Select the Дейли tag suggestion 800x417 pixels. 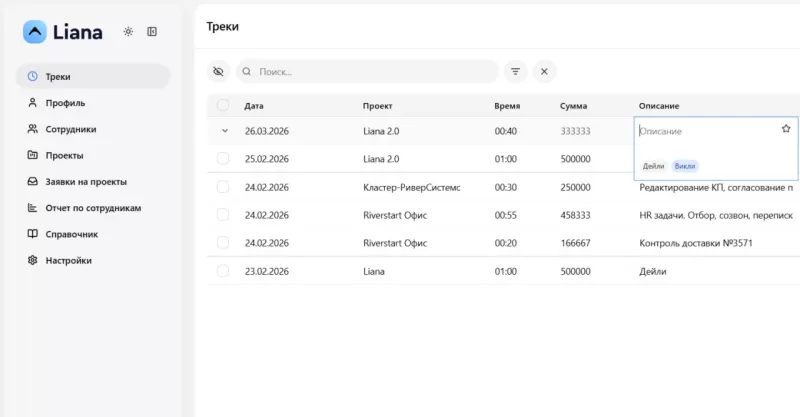coord(653,166)
